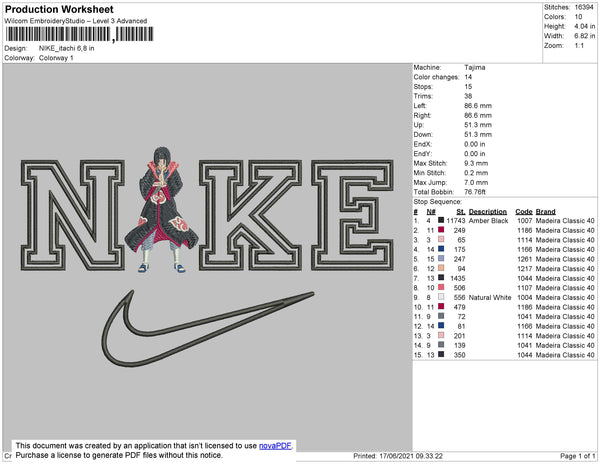Select the design name NIKE_itachi 6,8 in
This screenshot has width=600, height=464.
coord(67,48)
